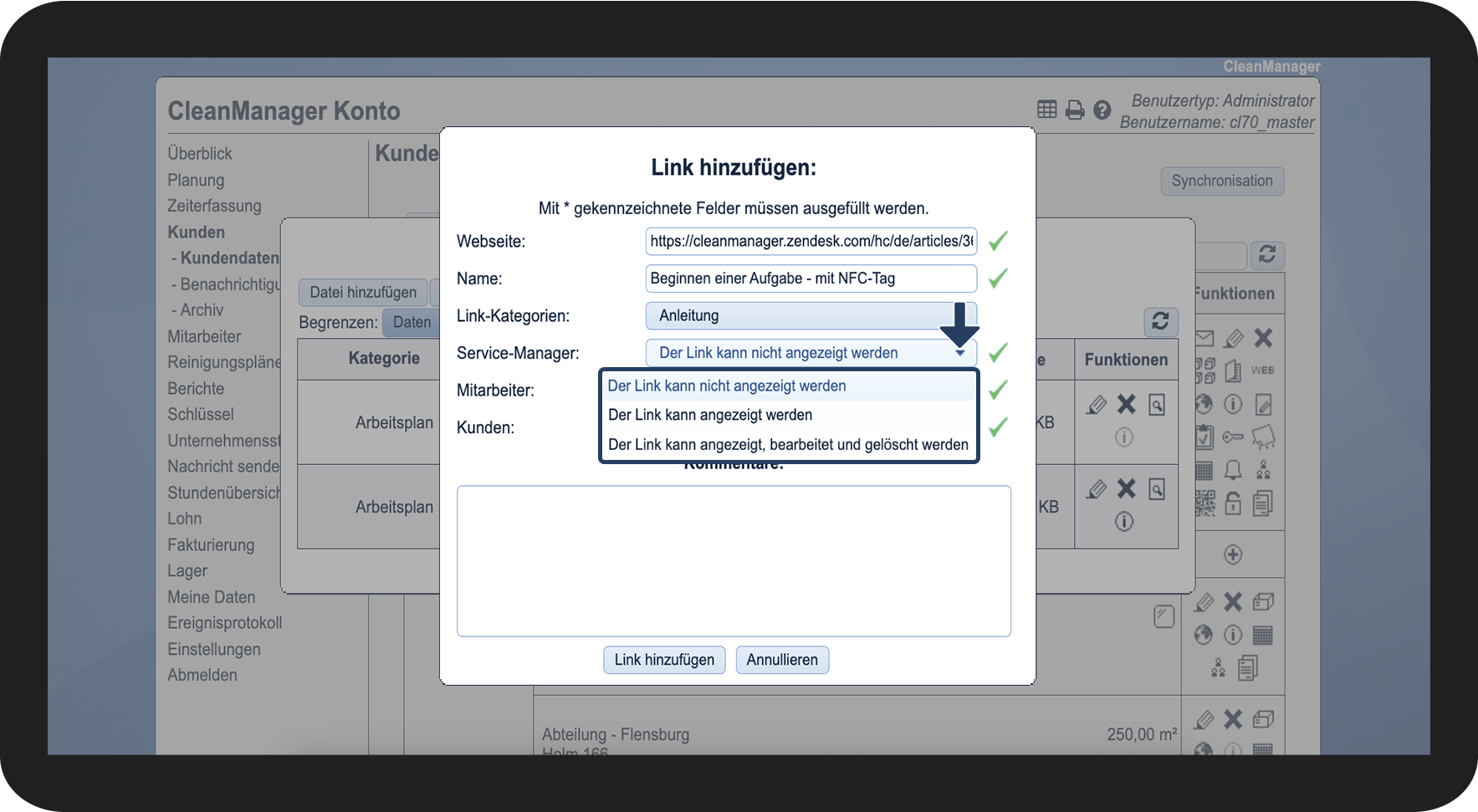
Task: Open Überblick in the sidebar
Action: tap(200, 154)
